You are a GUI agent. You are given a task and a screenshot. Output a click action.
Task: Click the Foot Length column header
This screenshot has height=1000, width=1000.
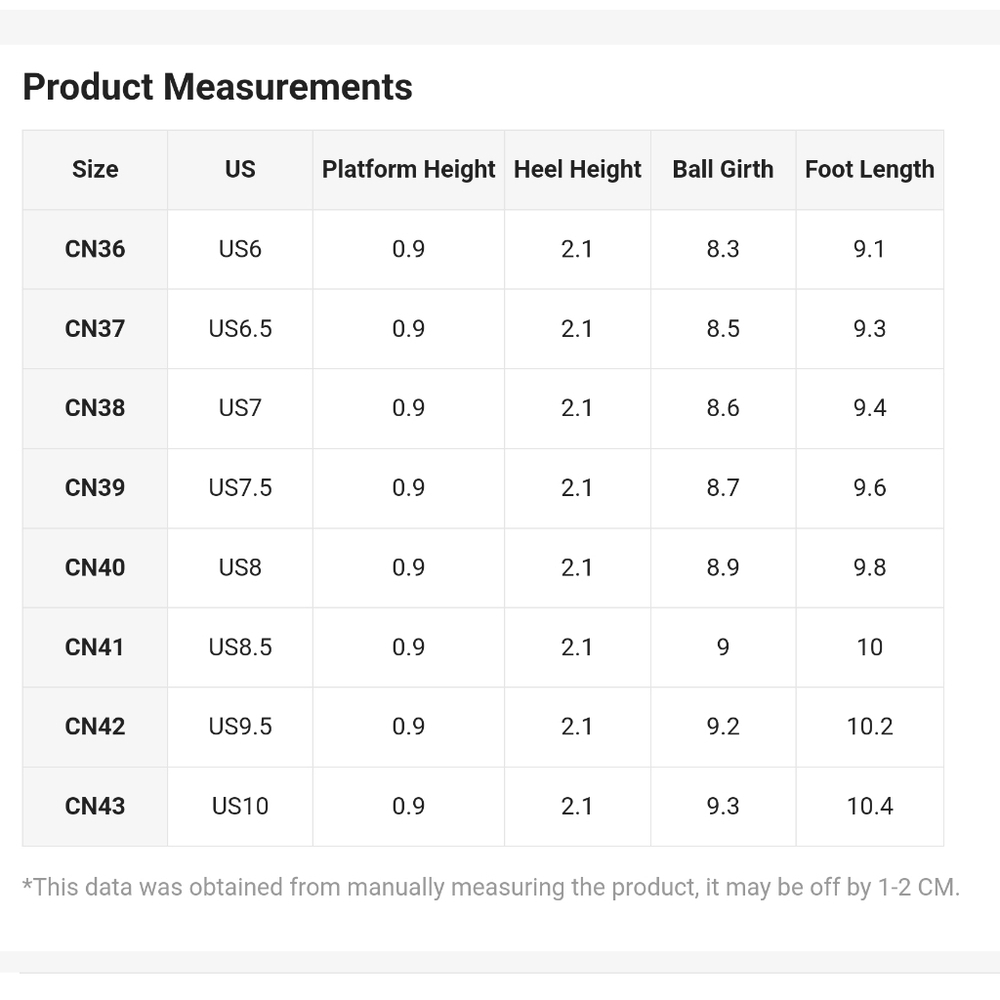click(x=869, y=170)
